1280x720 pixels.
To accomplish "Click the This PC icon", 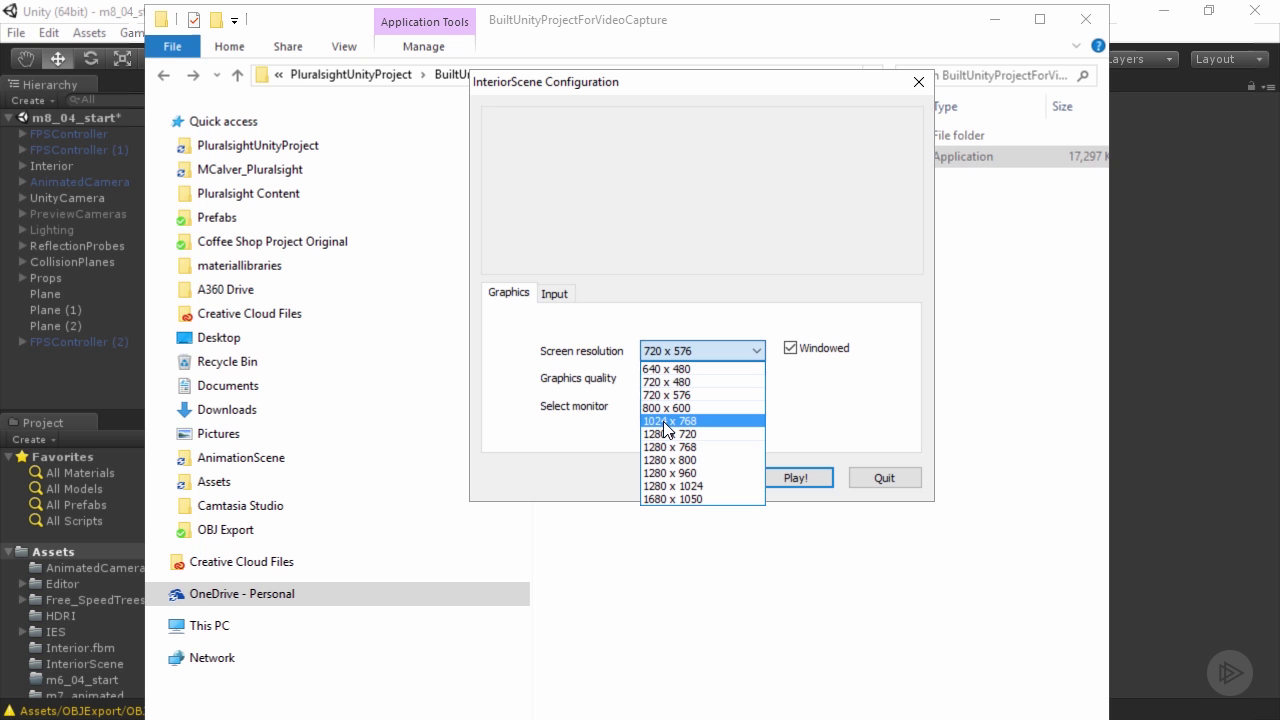I will pos(177,626).
